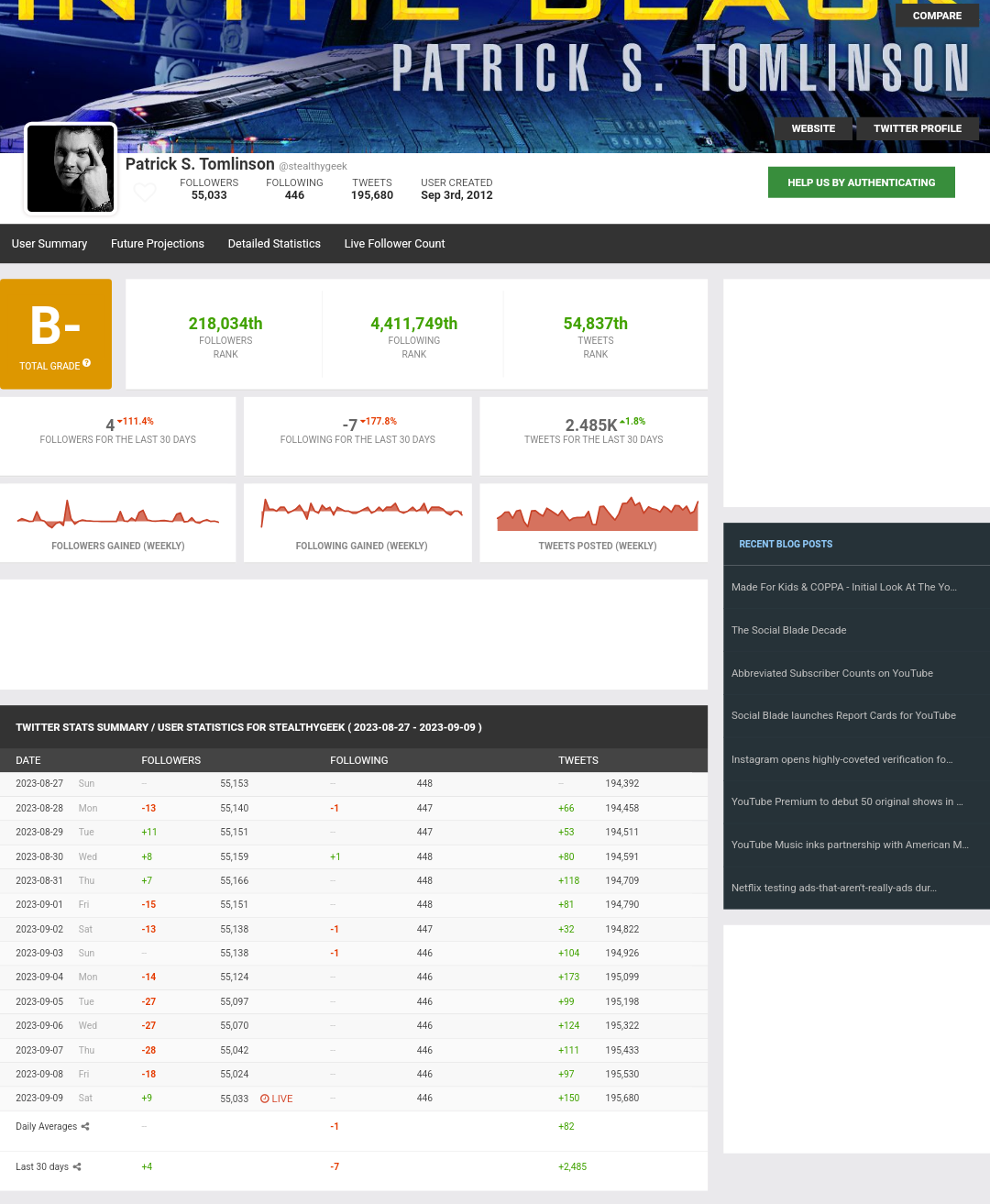
Task: Go to the Twitter Profile button
Action: (918, 128)
